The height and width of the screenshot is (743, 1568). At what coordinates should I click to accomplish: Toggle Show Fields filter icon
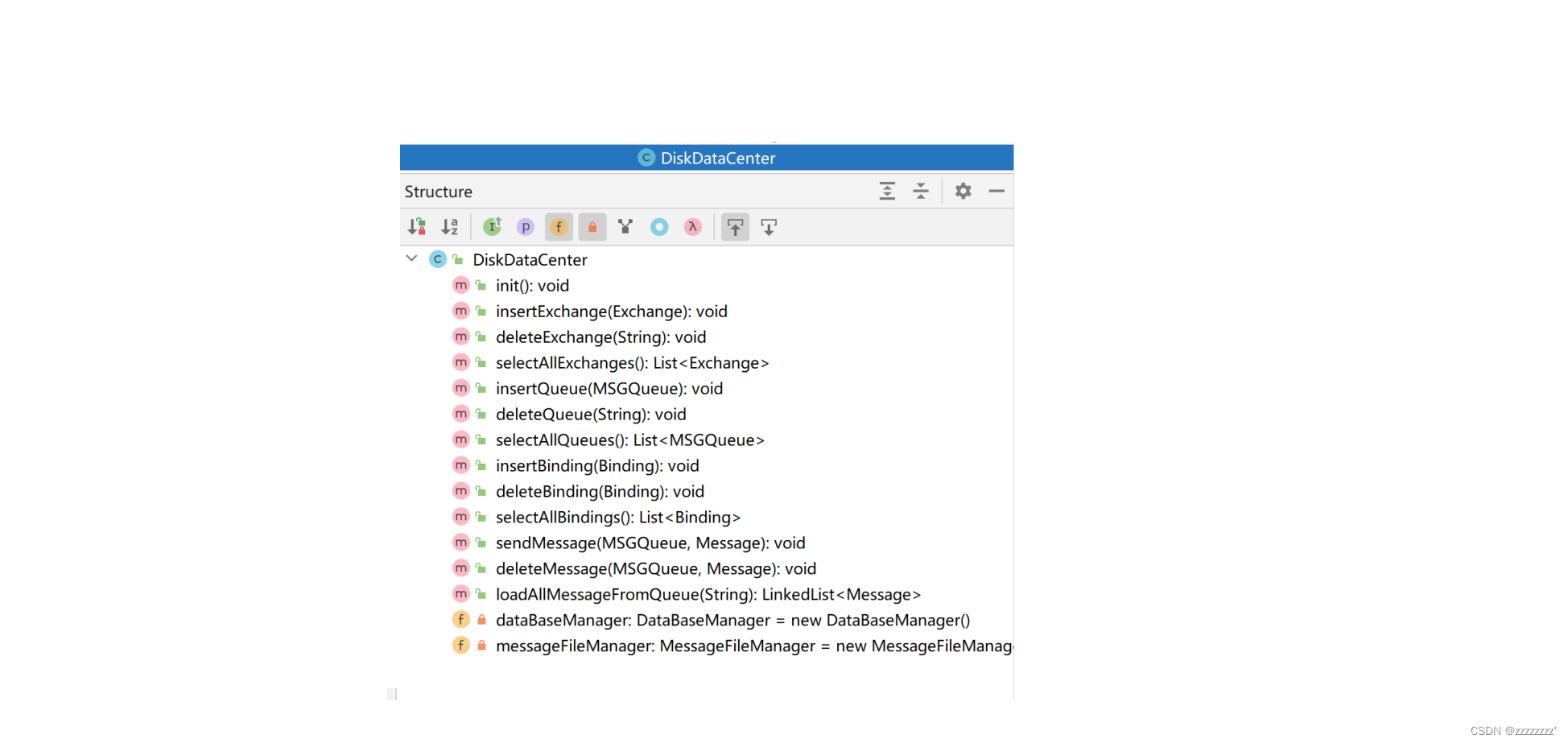[x=559, y=227]
